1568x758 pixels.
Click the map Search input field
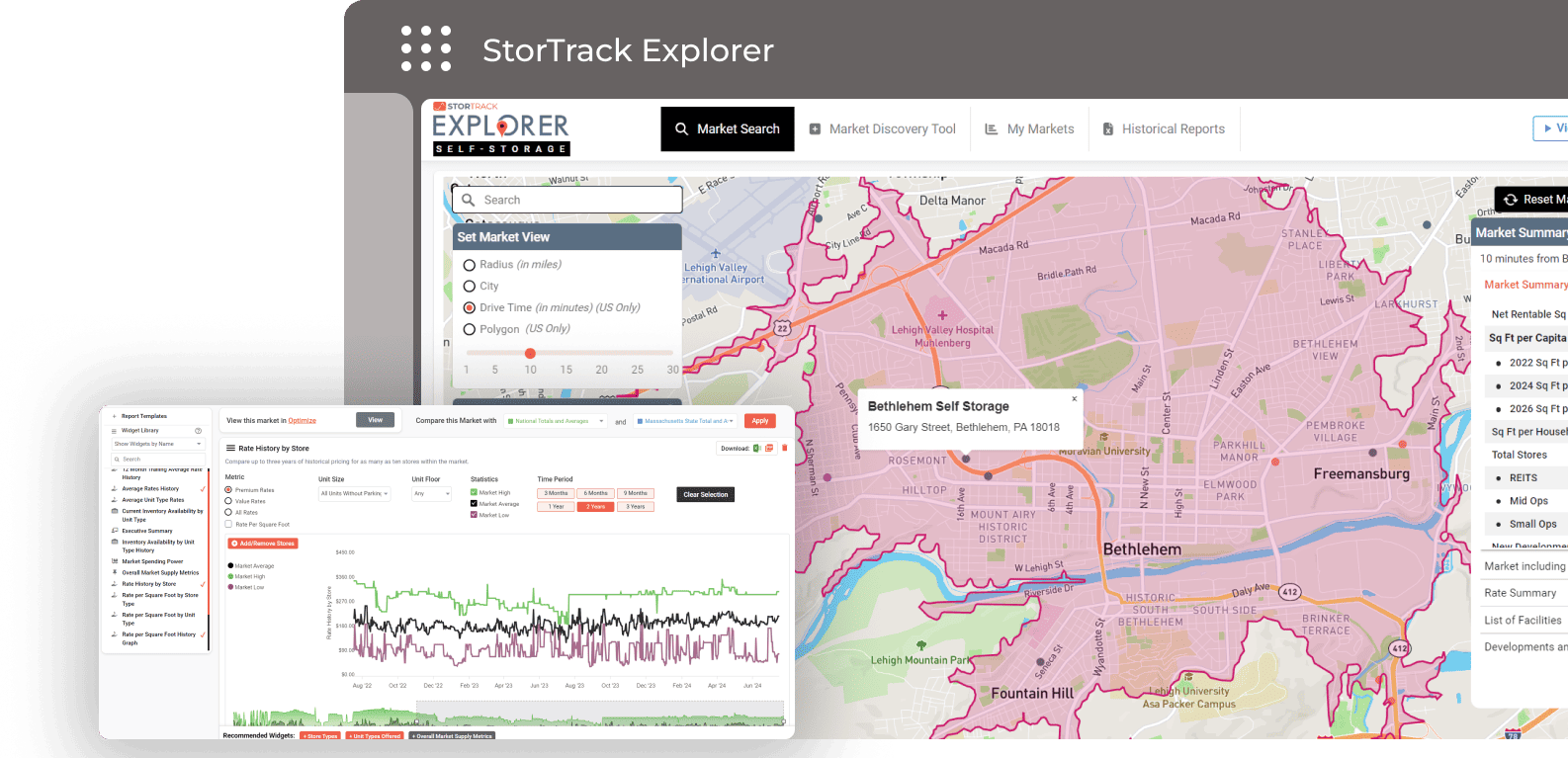pyautogui.click(x=567, y=200)
